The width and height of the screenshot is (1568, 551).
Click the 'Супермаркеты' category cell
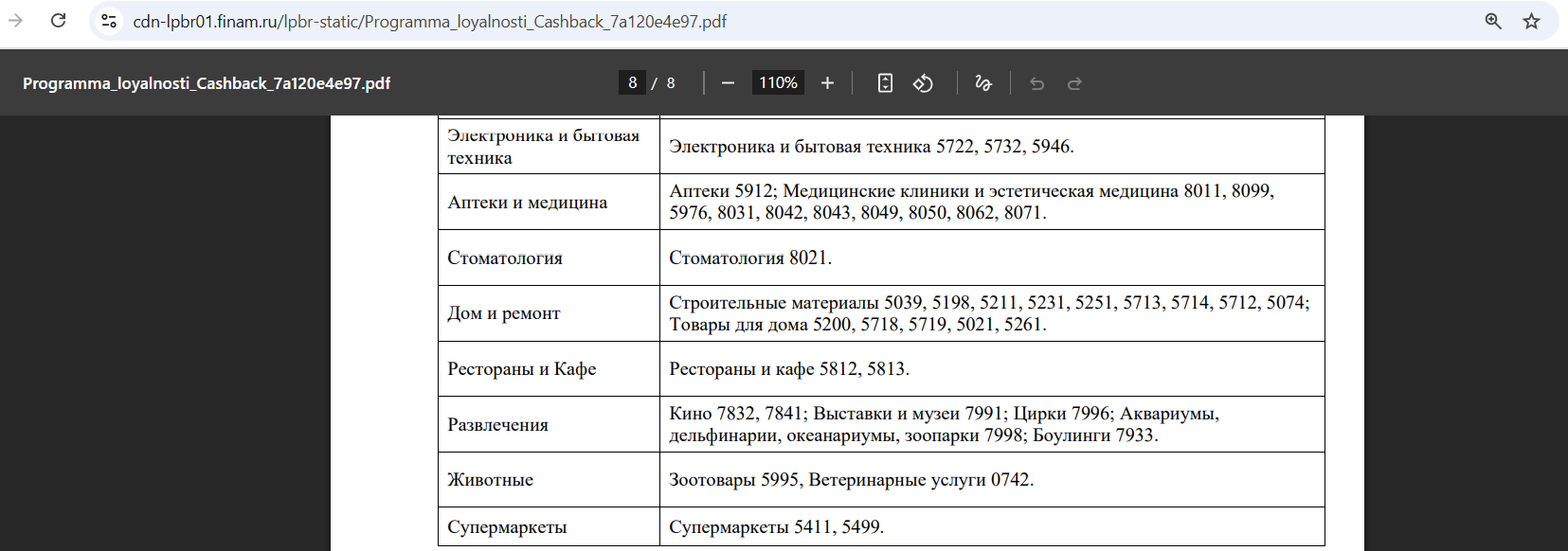tap(549, 526)
